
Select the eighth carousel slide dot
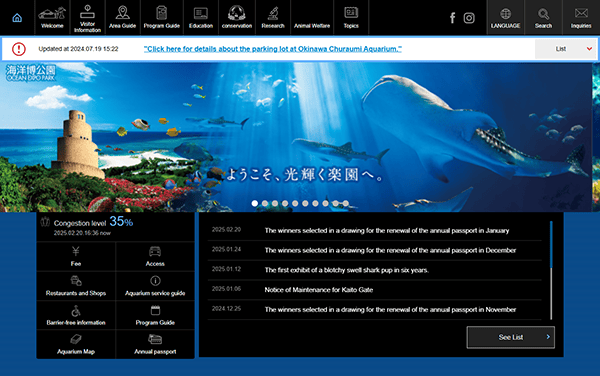325,203
